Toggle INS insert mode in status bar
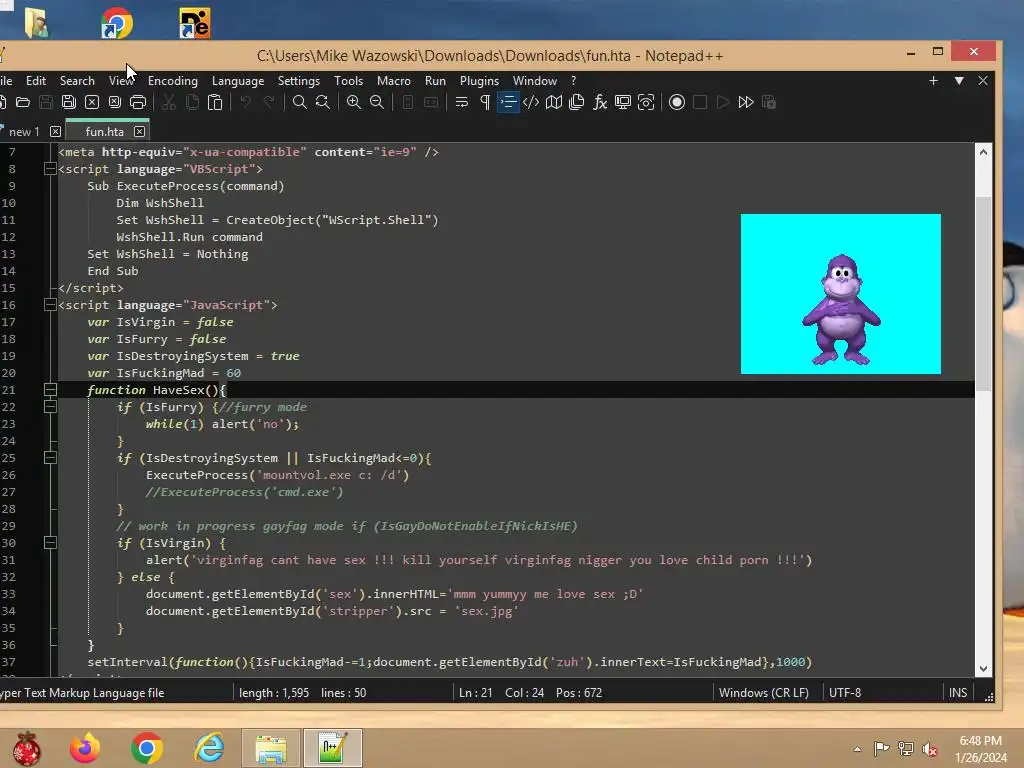Image resolution: width=1024 pixels, height=768 pixels. (x=958, y=693)
